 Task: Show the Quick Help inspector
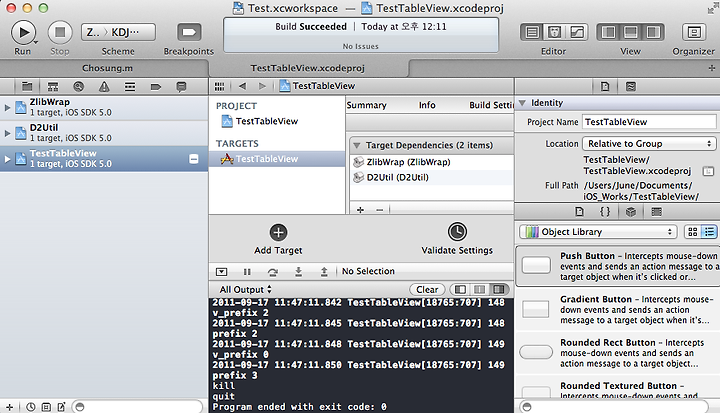631,86
